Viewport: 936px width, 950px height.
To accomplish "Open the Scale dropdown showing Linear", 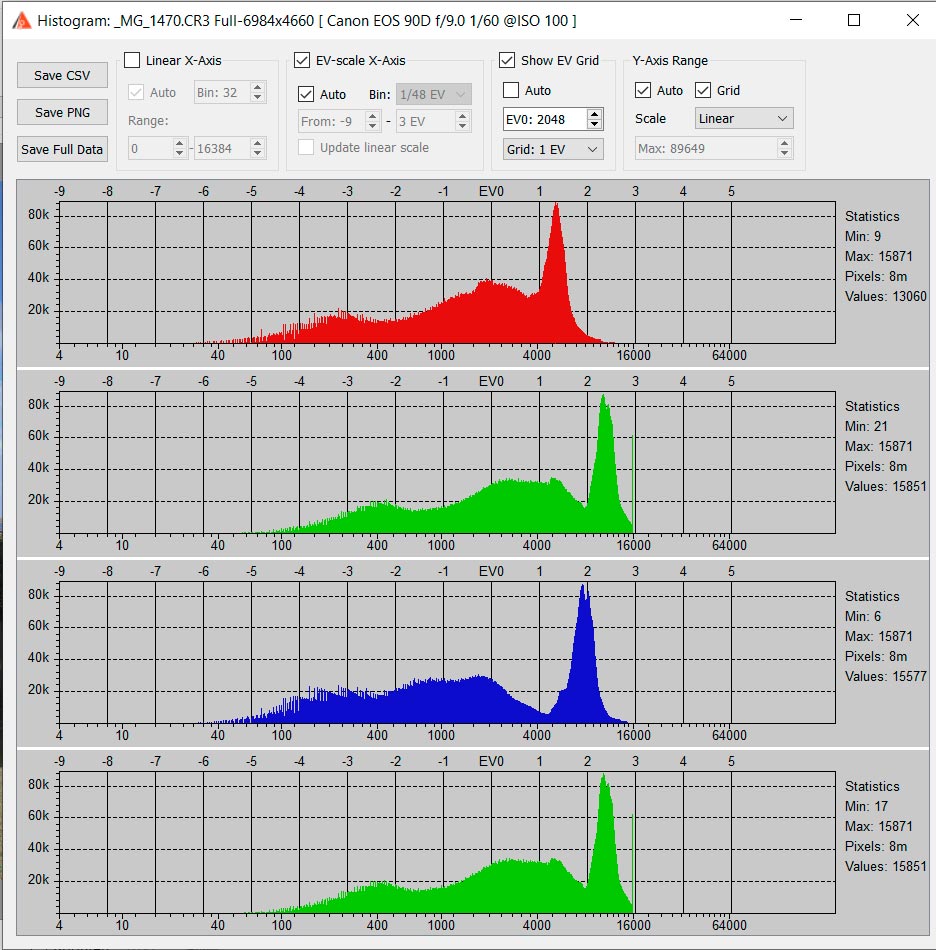I will (x=743, y=119).
